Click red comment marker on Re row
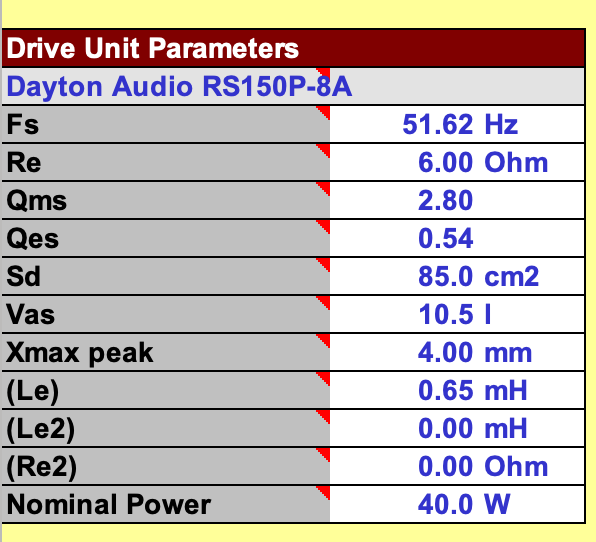 coord(325,149)
